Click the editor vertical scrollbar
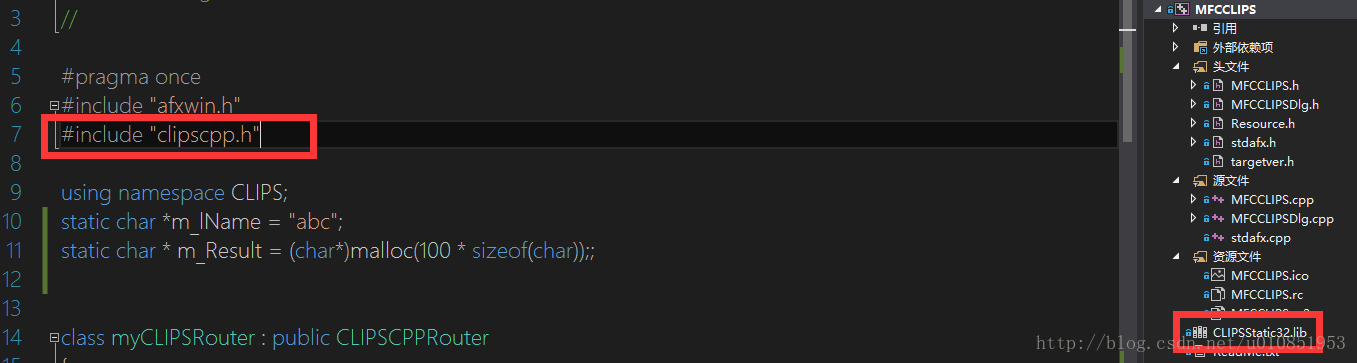This screenshot has height=363, width=1357. coord(1127,181)
